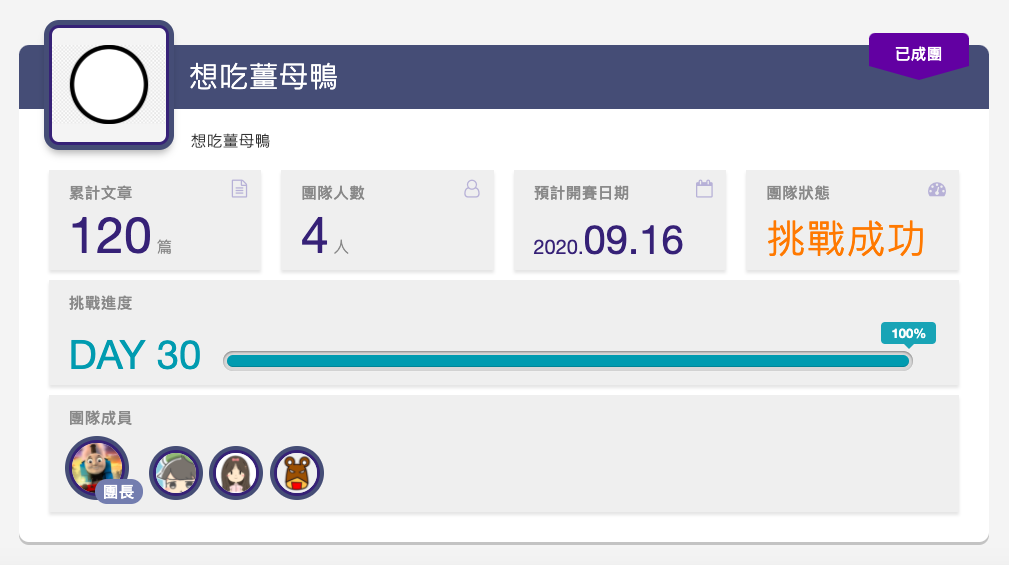This screenshot has height=565, width=1009.
Task: Click the person icon in 團隊人數 card
Action: (472, 189)
